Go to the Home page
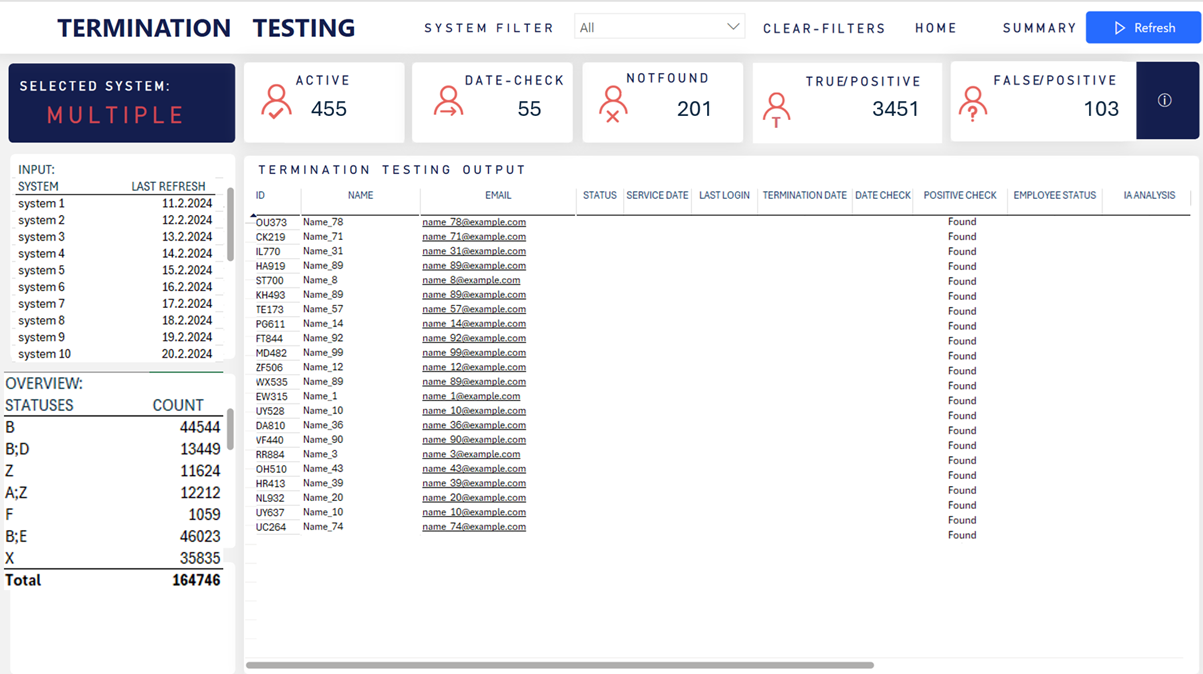This screenshot has width=1203, height=674. pyautogui.click(x=935, y=28)
